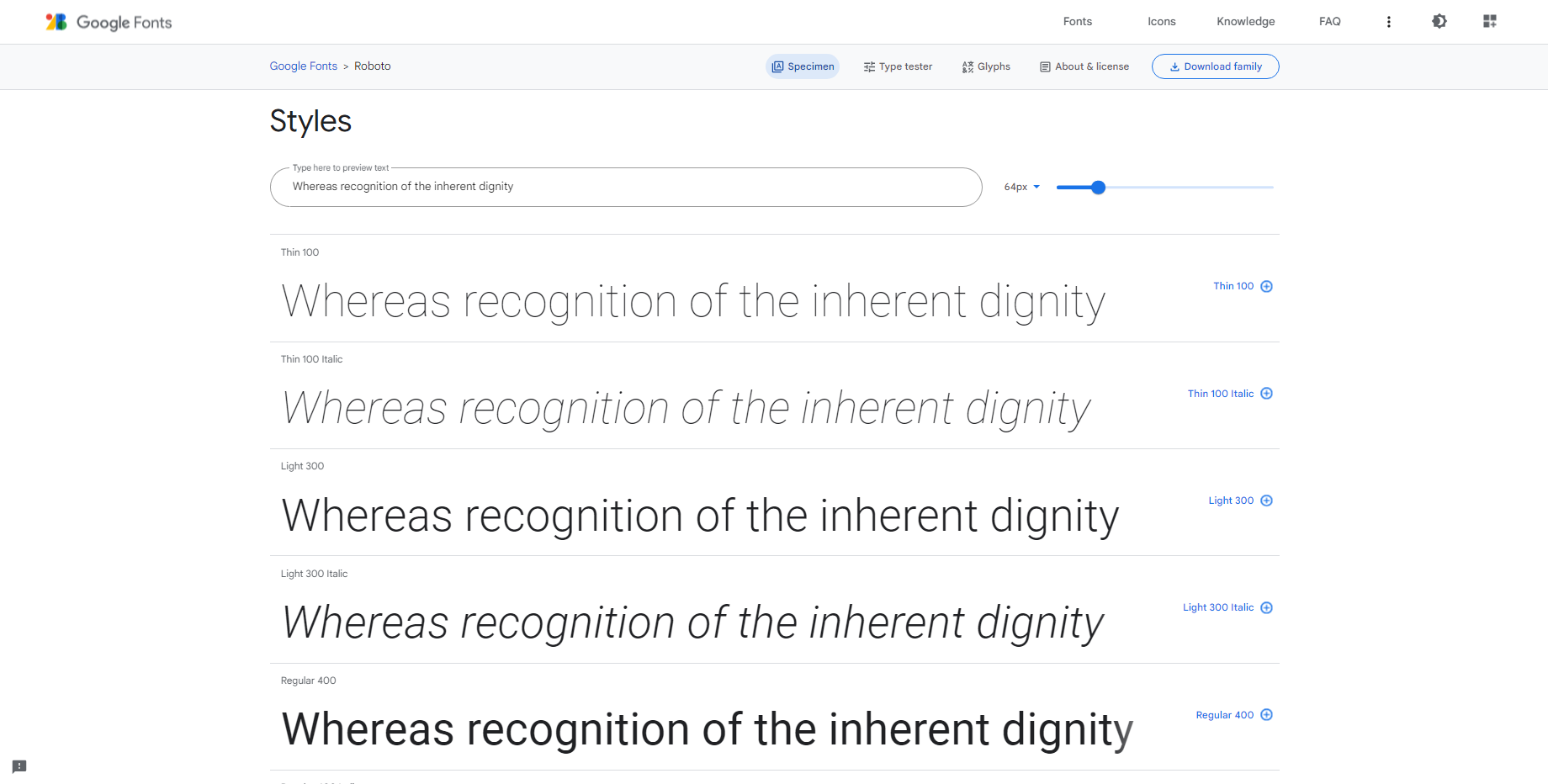The image size is (1548, 784).
Task: Follow the Google Fonts breadcrumb link
Action: click(x=303, y=66)
